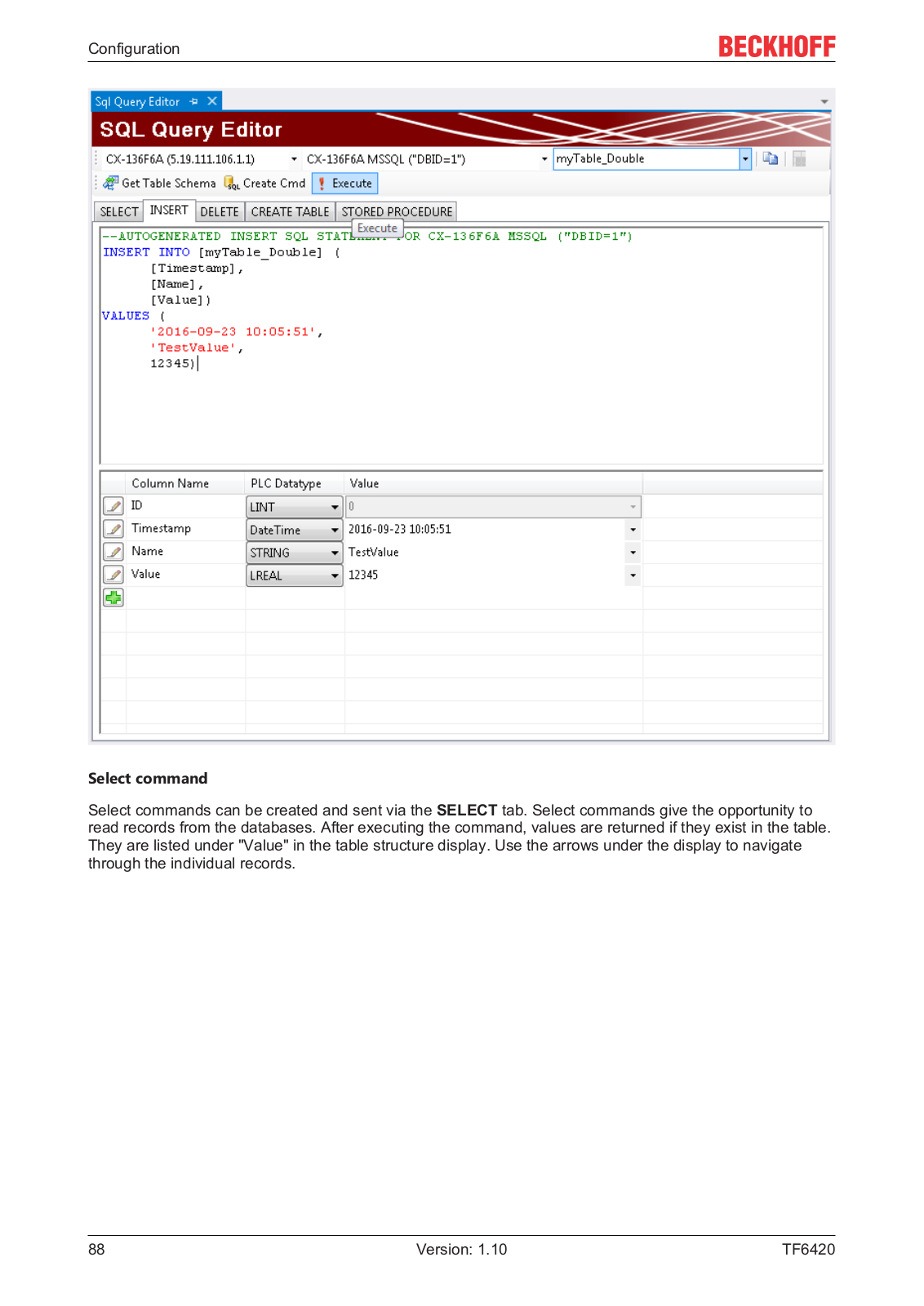Click the Execute button label
The image size is (924, 1306).
352,184
